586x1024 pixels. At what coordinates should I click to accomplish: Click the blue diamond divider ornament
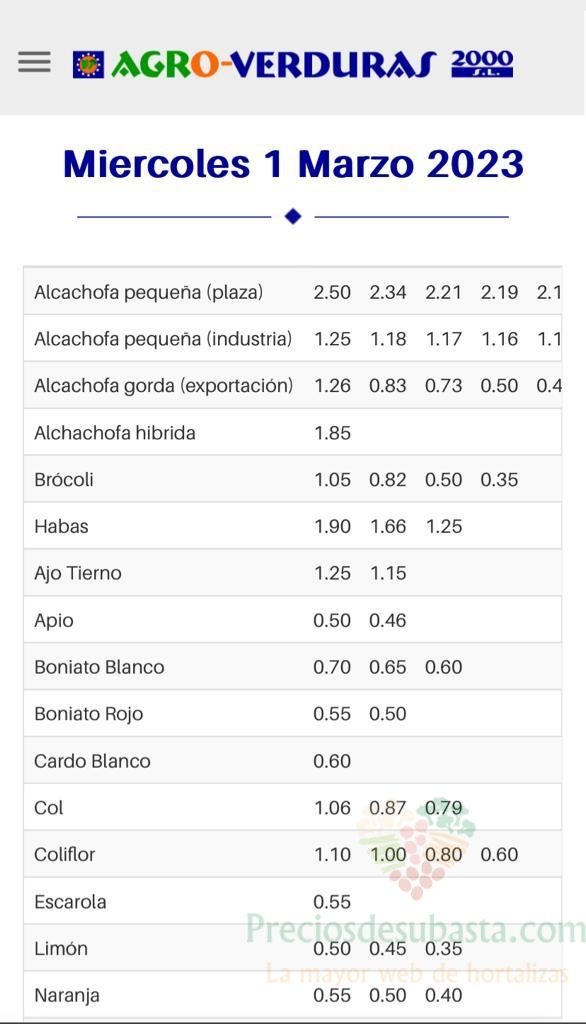[293, 216]
